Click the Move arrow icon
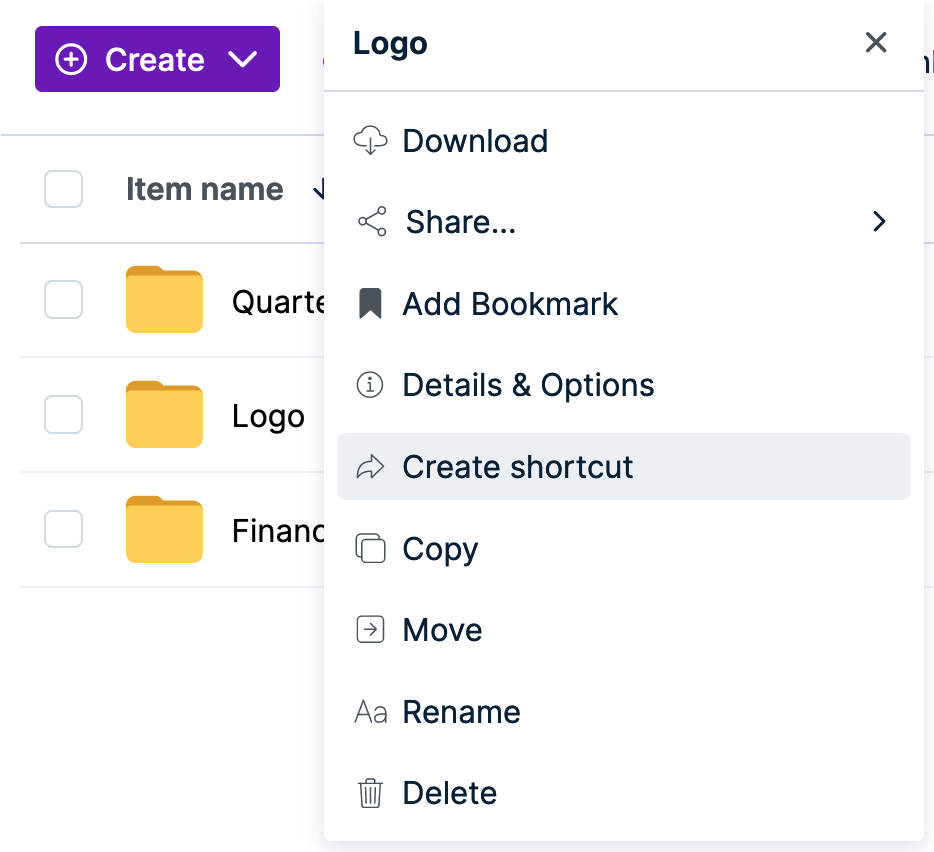The width and height of the screenshot is (934, 852). point(371,630)
